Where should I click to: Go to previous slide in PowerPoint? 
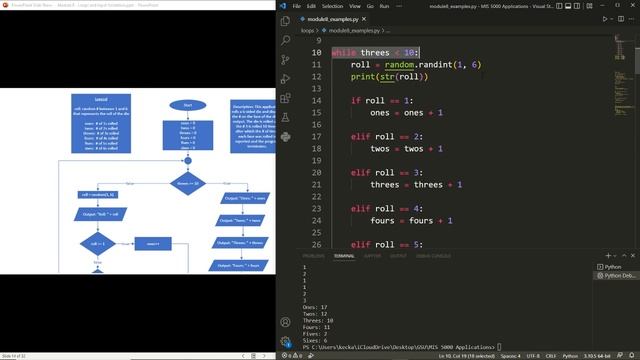point(243,356)
